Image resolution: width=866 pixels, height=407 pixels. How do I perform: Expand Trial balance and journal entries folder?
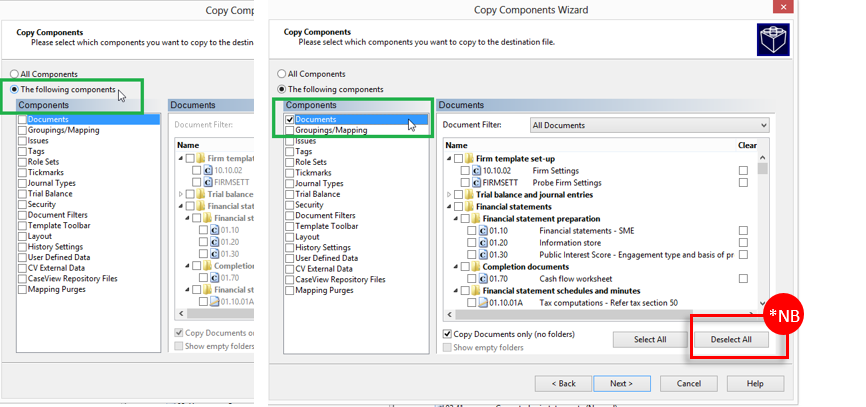(x=447, y=195)
